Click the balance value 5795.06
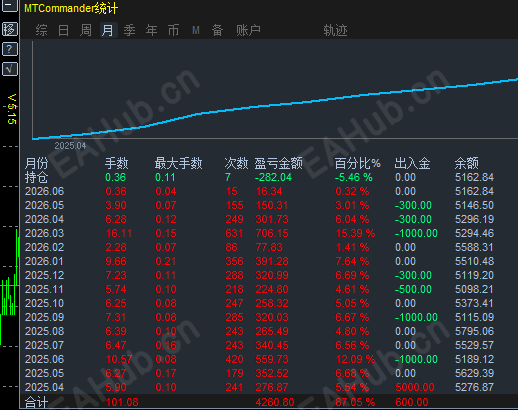518x410 pixels. pyautogui.click(x=475, y=331)
